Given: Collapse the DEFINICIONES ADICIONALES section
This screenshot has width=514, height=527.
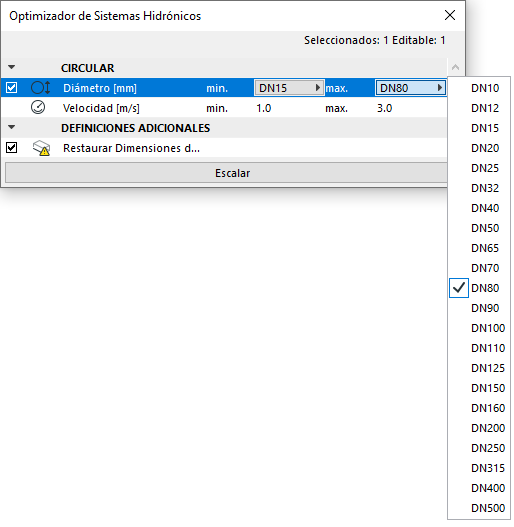Looking at the screenshot, I should 12,127.
